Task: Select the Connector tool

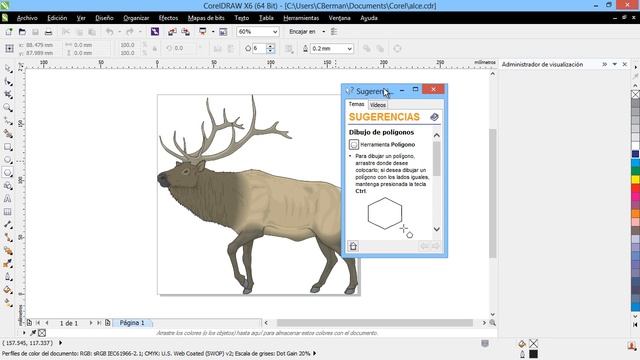Action: 8,238
